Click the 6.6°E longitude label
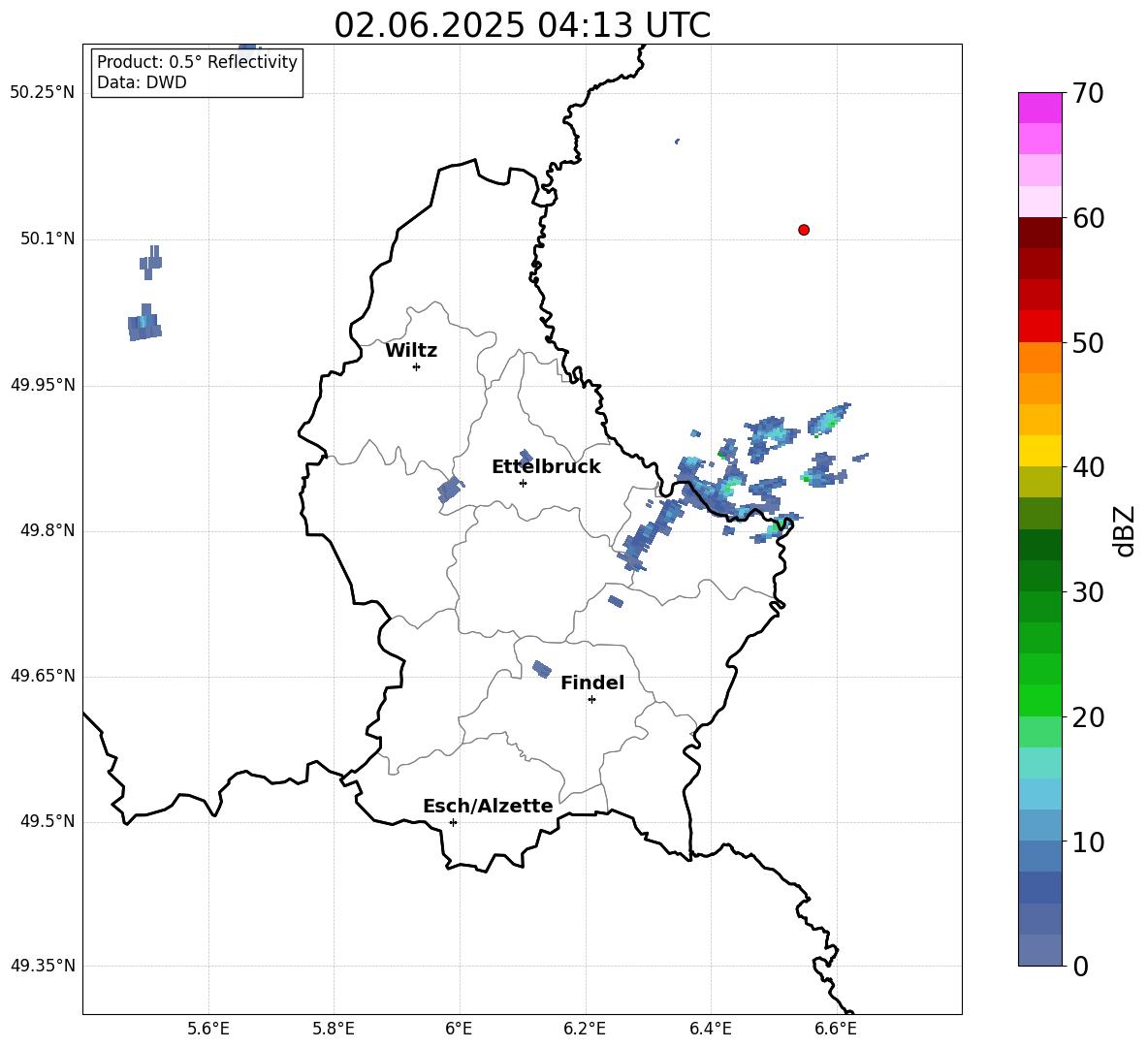 pyautogui.click(x=836, y=1029)
